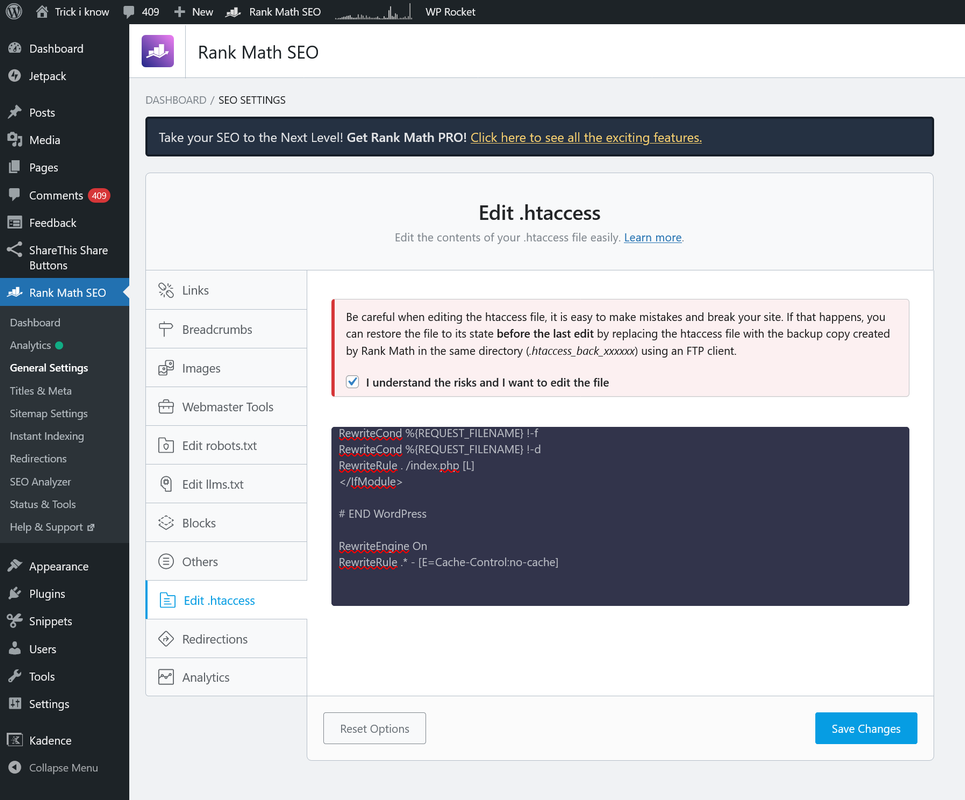Click the Links chain icon
The image size is (965, 800).
tap(166, 290)
